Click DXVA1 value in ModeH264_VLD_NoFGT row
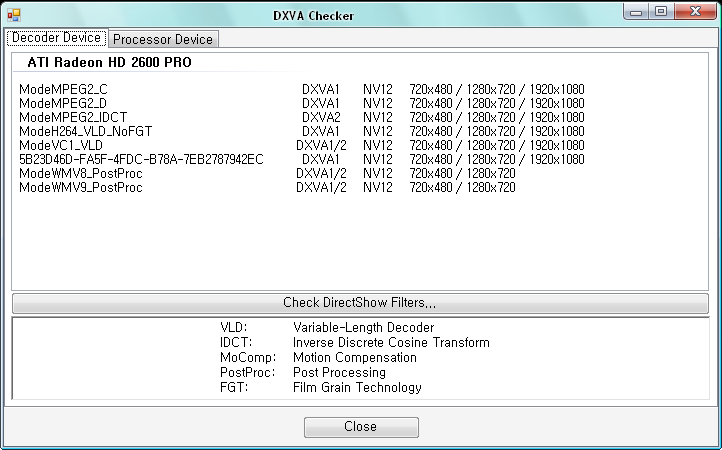Image resolution: width=722 pixels, height=450 pixels. click(321, 131)
